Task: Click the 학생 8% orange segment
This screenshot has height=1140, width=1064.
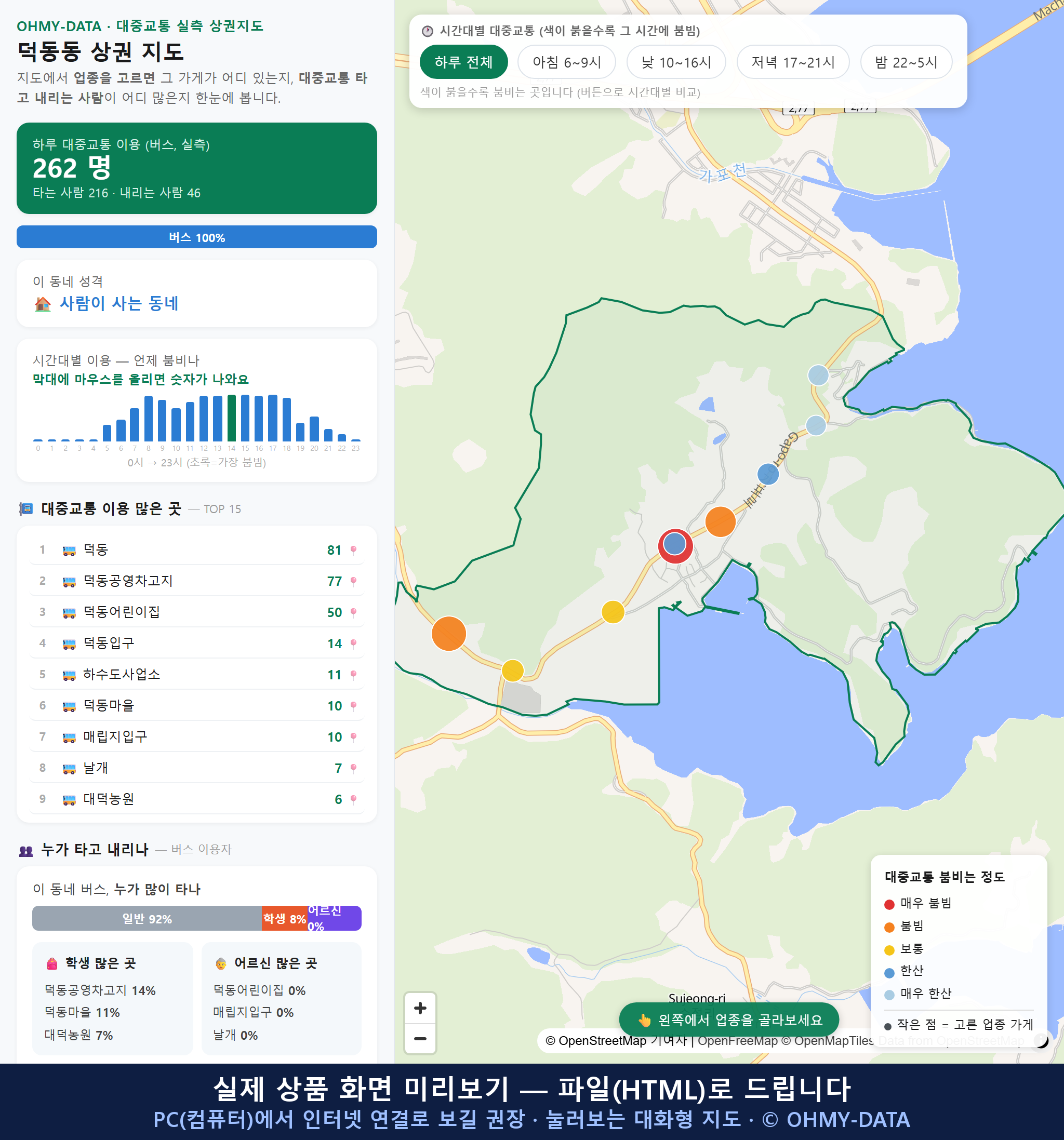Action: click(285, 918)
